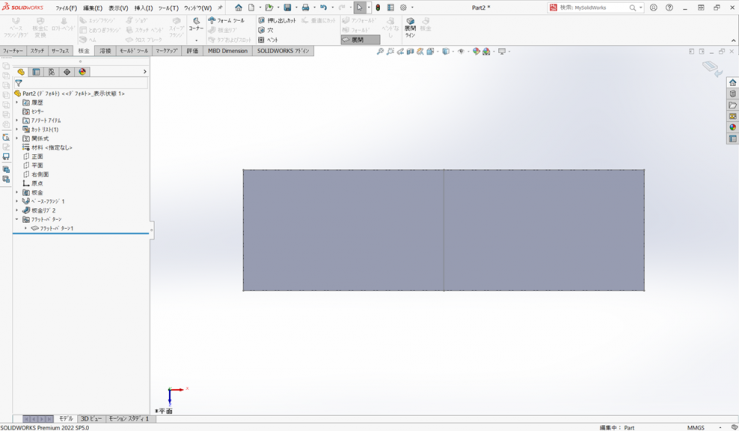This screenshot has height=431, width=739.
Task: Expand the 板金リブ2 feature node
Action: pos(17,210)
